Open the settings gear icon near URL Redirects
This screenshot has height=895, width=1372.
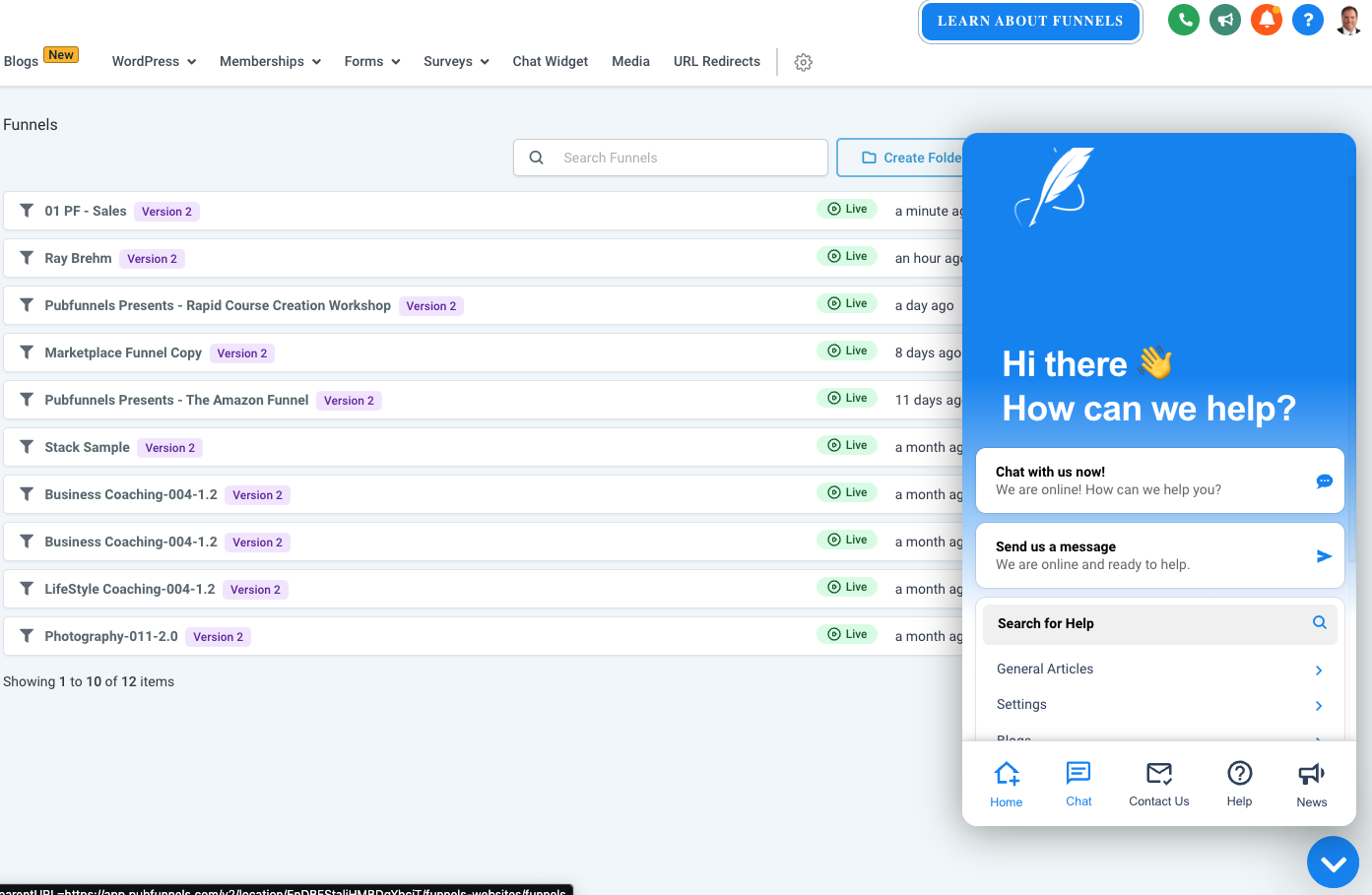[x=804, y=62]
